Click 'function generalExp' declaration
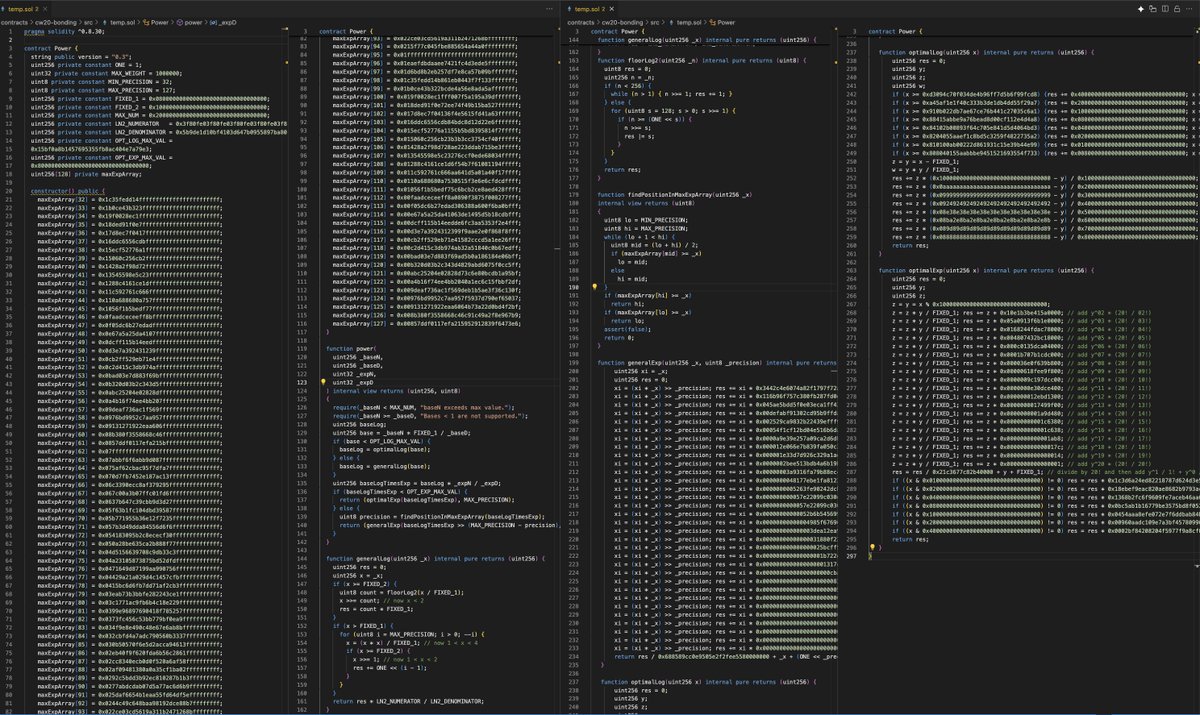The width and height of the screenshot is (1200, 715). (716, 361)
